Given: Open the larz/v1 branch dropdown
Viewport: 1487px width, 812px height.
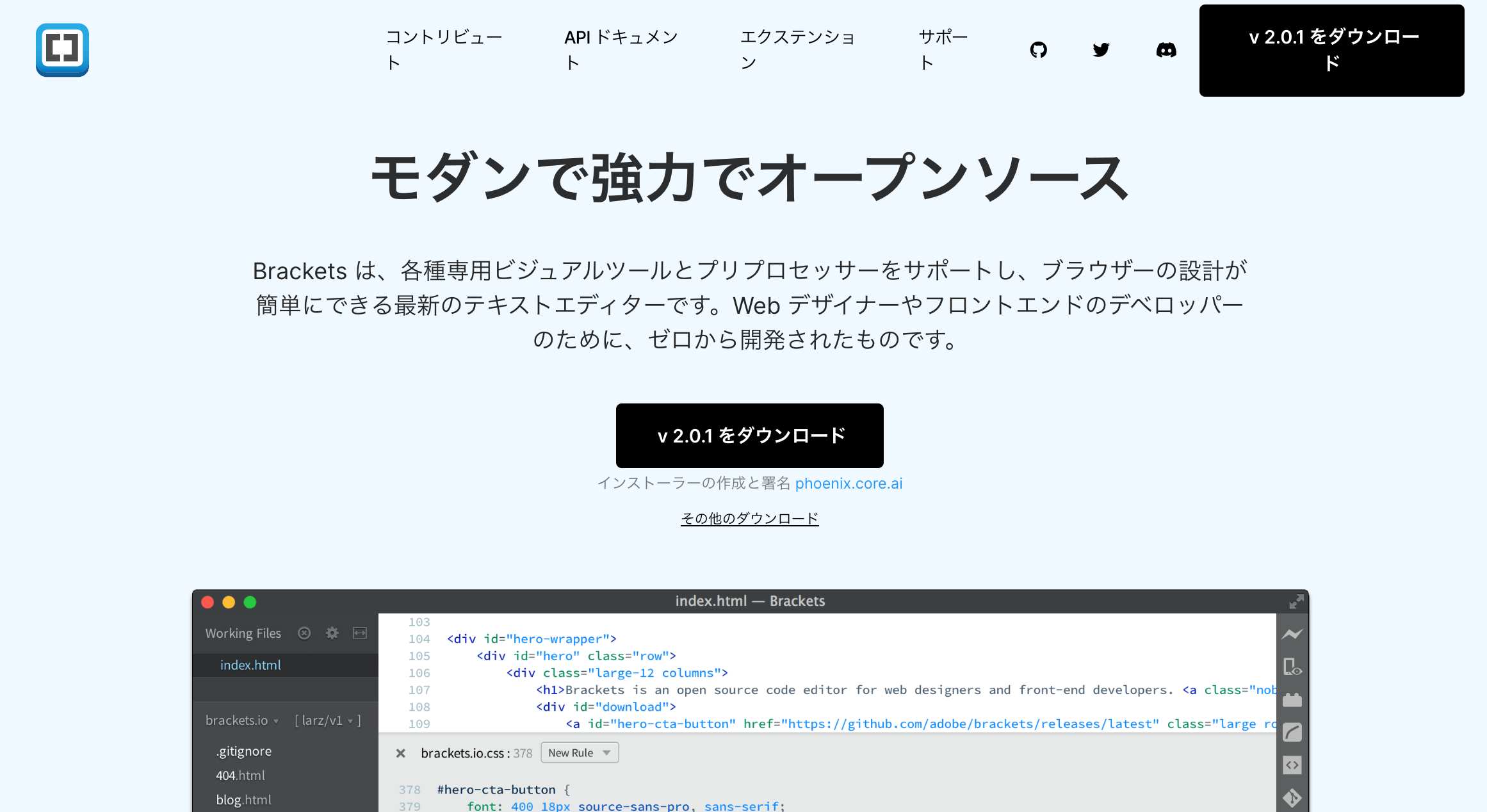Looking at the screenshot, I should pyautogui.click(x=328, y=720).
